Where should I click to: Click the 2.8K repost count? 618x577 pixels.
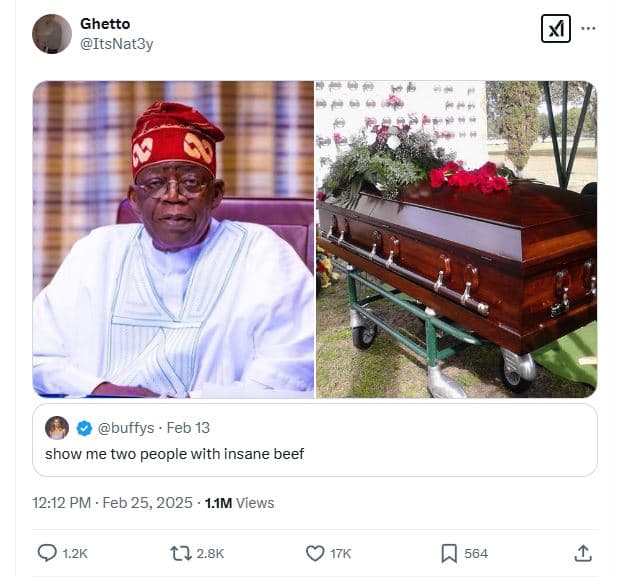(210, 553)
